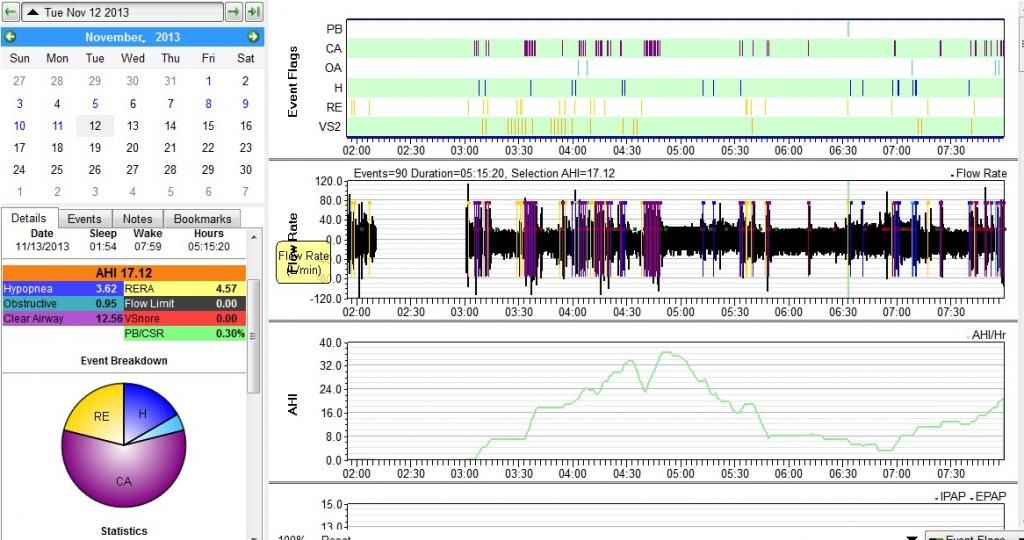Viewport: 1024px width, 540px height.
Task: Select November 11 in the calendar
Action: (57, 126)
